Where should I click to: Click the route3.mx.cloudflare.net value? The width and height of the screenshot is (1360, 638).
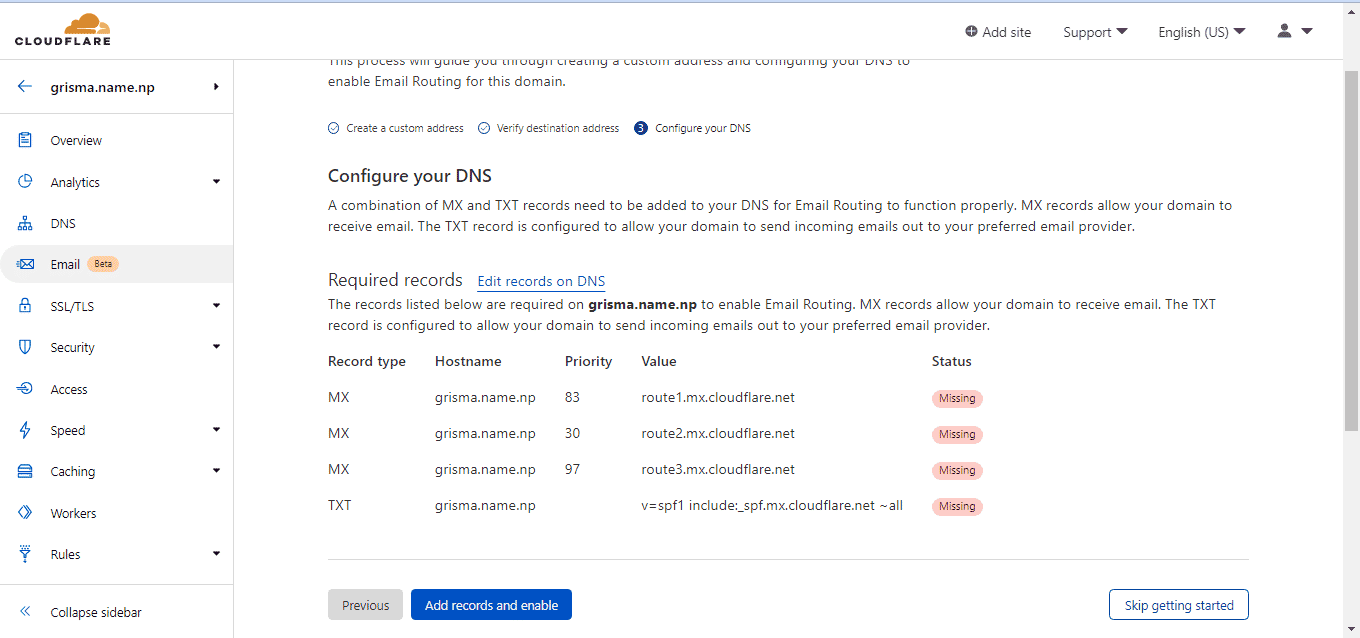click(718, 469)
